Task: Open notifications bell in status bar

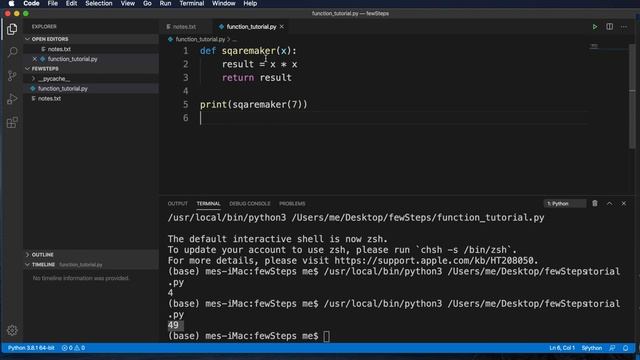Action: pos(626,348)
